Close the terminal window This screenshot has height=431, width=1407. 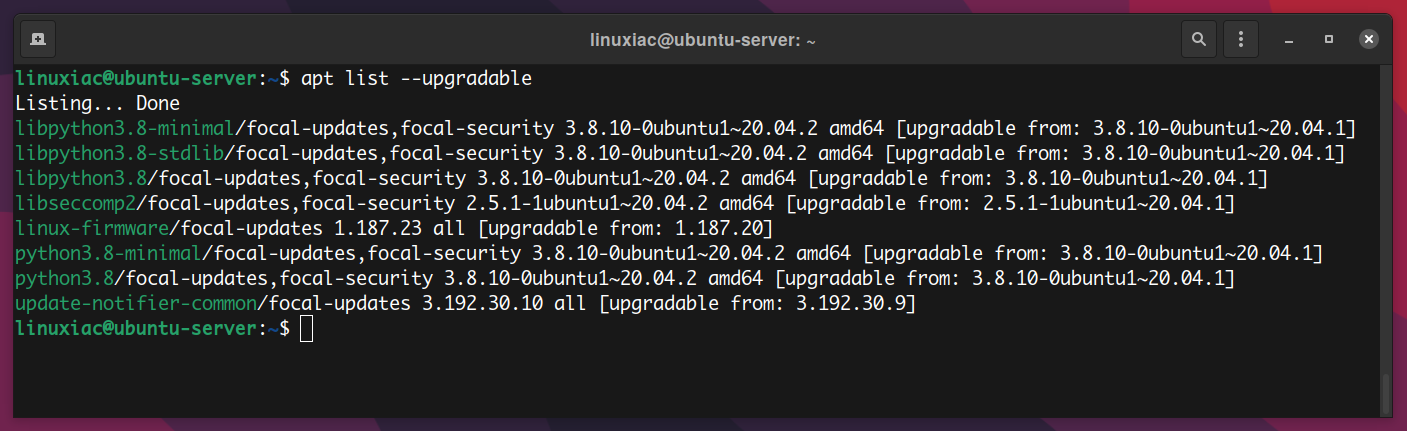1368,40
